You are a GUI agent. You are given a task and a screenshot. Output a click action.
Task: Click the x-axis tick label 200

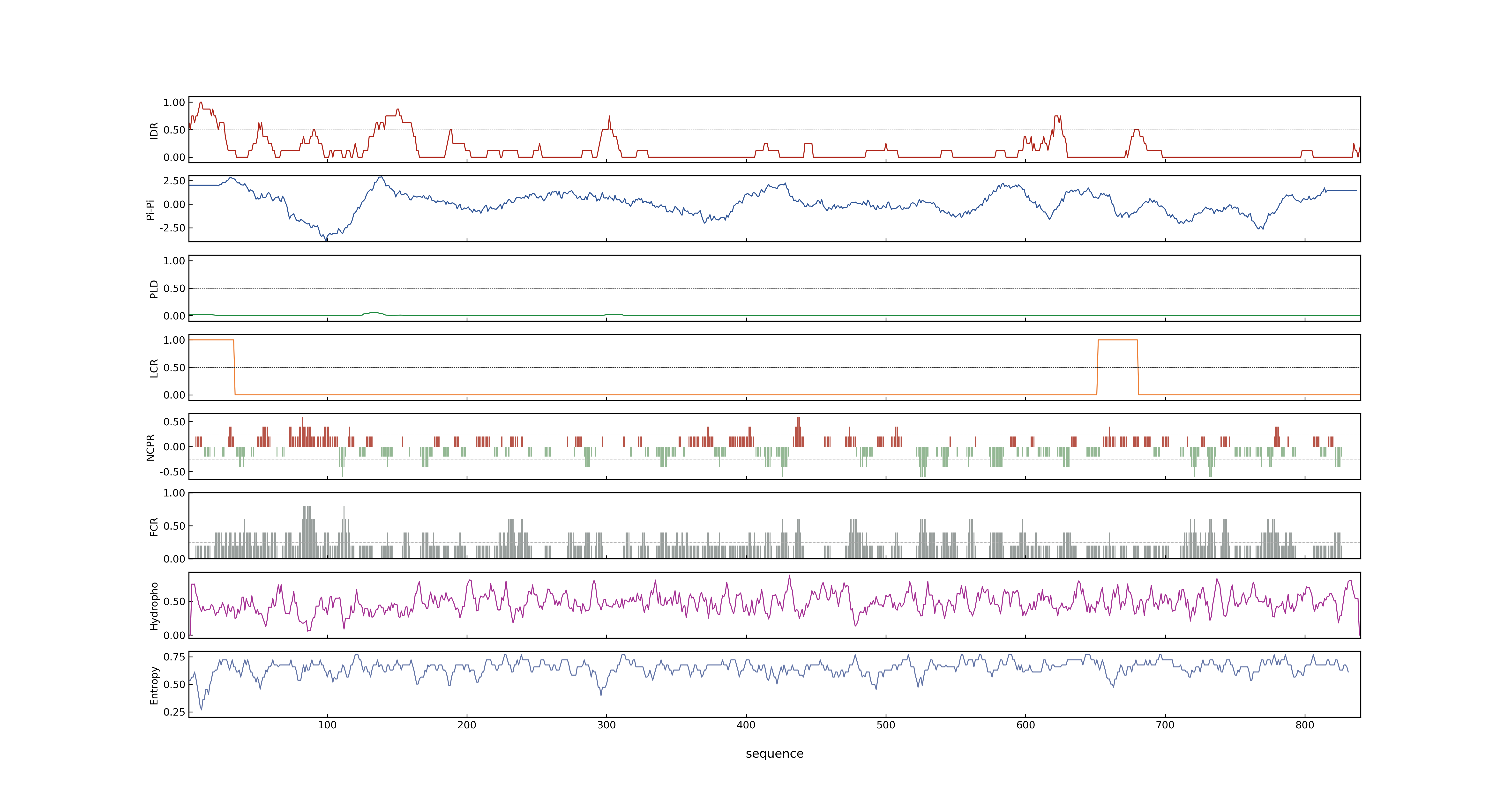[x=467, y=725]
